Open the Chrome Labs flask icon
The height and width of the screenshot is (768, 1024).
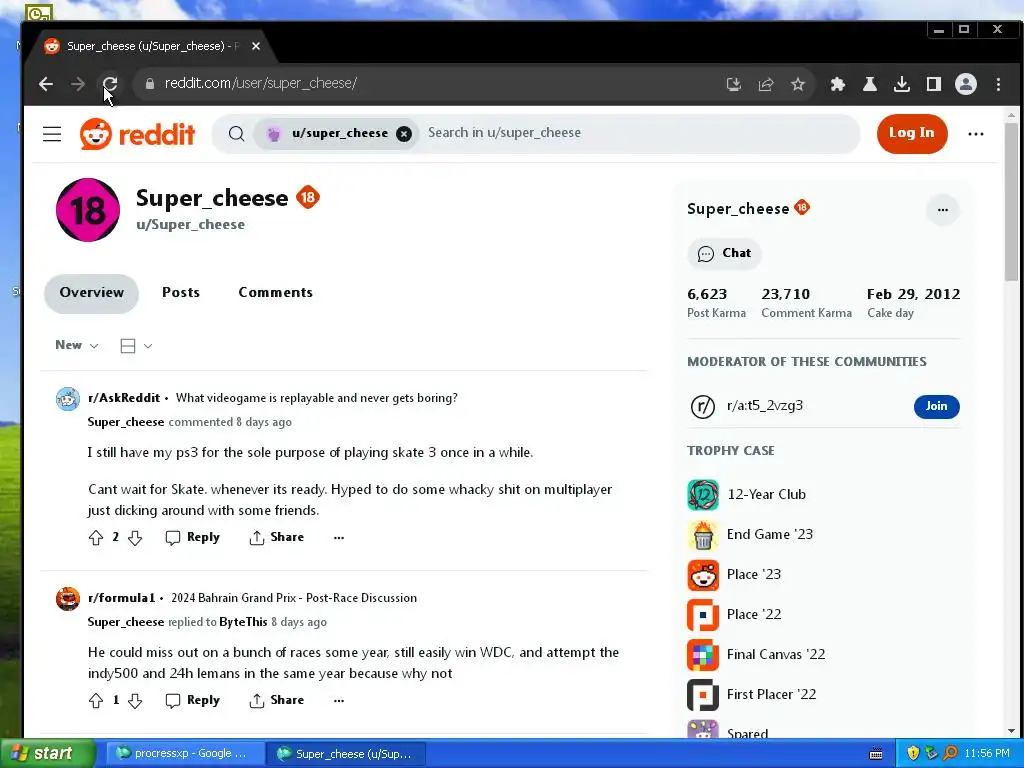[x=869, y=84]
